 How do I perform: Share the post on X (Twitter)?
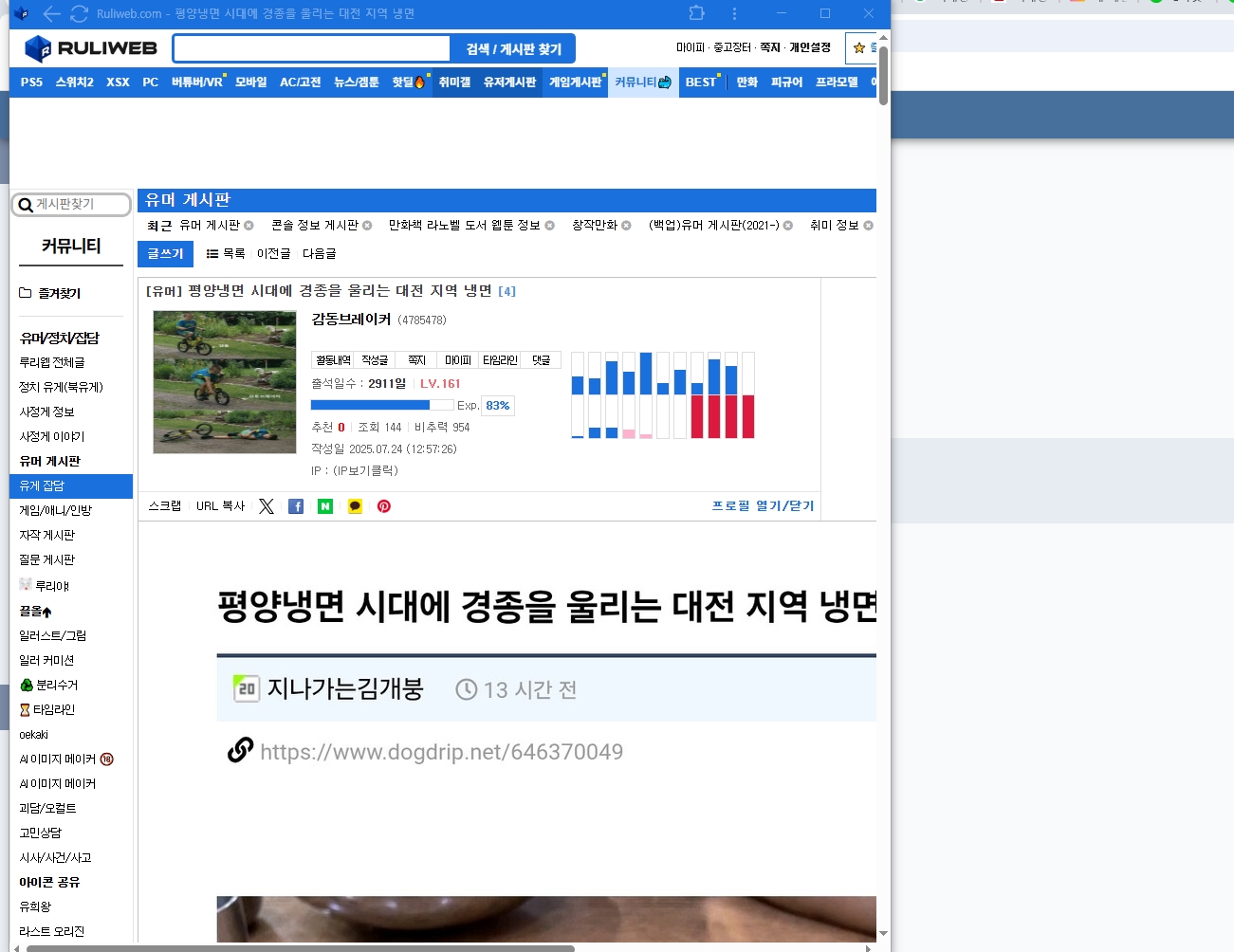click(267, 506)
